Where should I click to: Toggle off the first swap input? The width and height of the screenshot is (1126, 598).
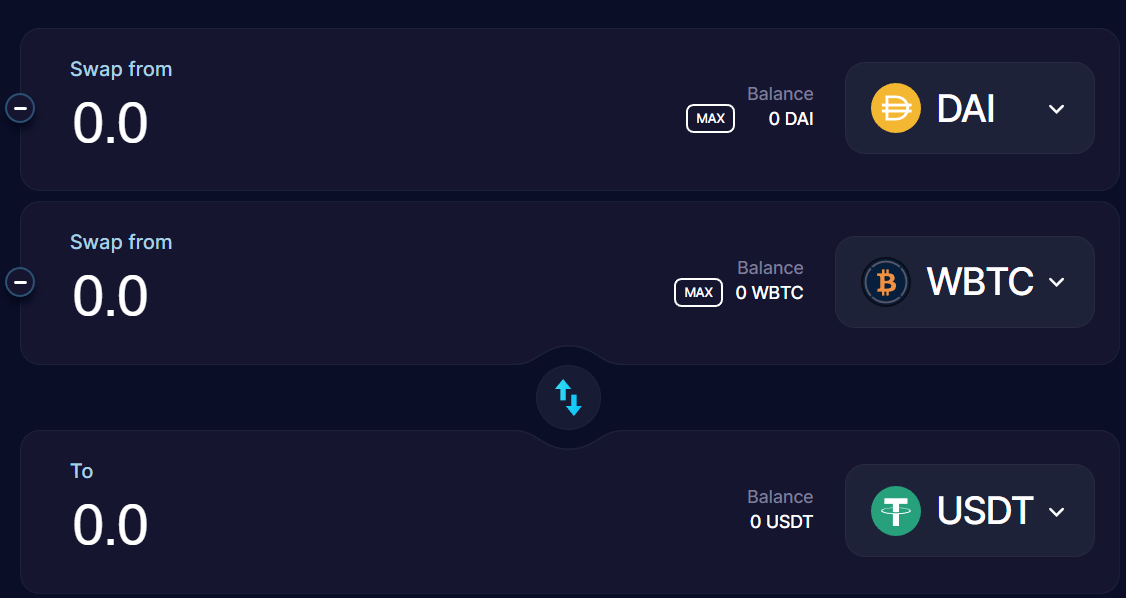[x=20, y=107]
